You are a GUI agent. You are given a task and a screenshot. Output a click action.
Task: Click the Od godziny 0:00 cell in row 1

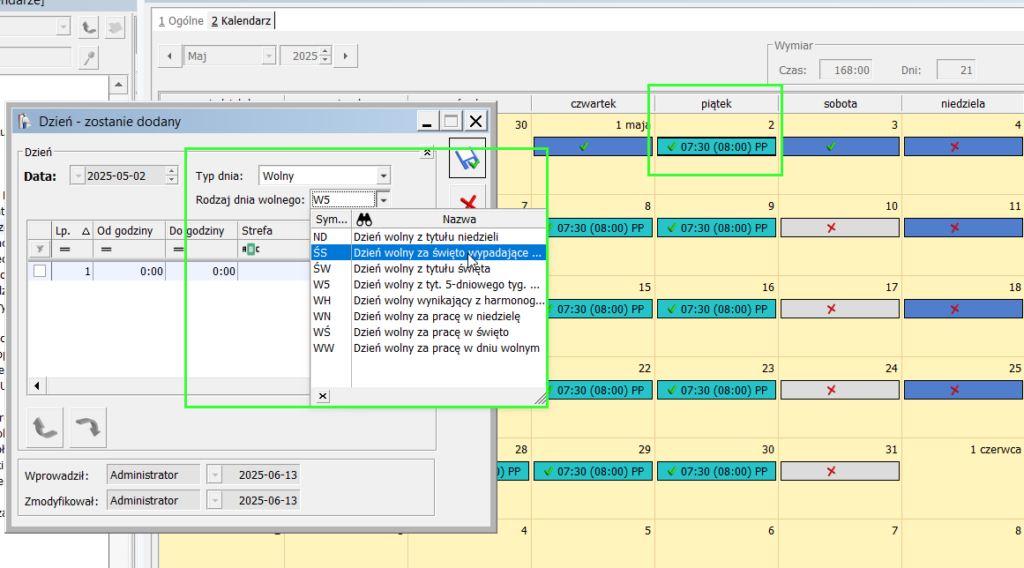coord(129,271)
